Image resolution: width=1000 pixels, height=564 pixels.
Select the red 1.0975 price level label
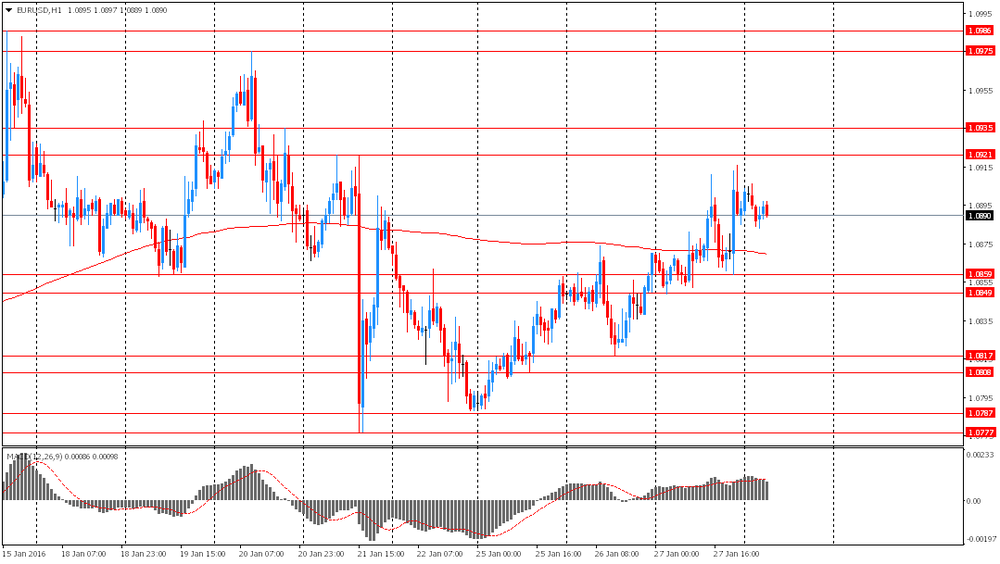(980, 51)
